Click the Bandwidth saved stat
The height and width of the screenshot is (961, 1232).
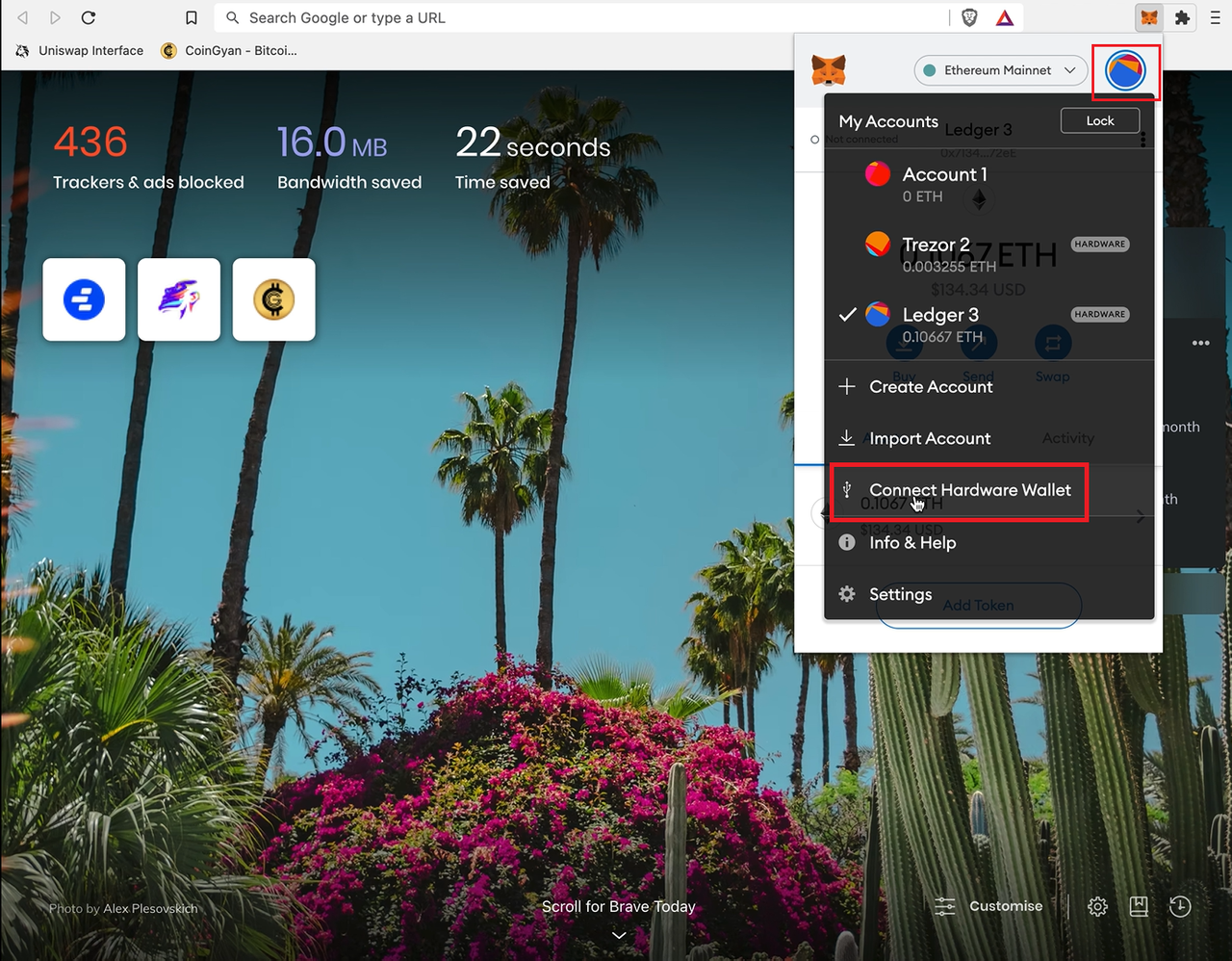click(349, 158)
